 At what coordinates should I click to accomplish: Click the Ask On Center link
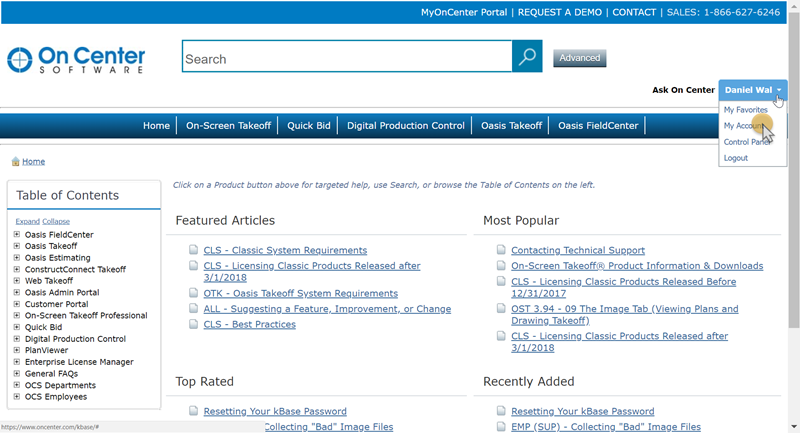coord(683,90)
